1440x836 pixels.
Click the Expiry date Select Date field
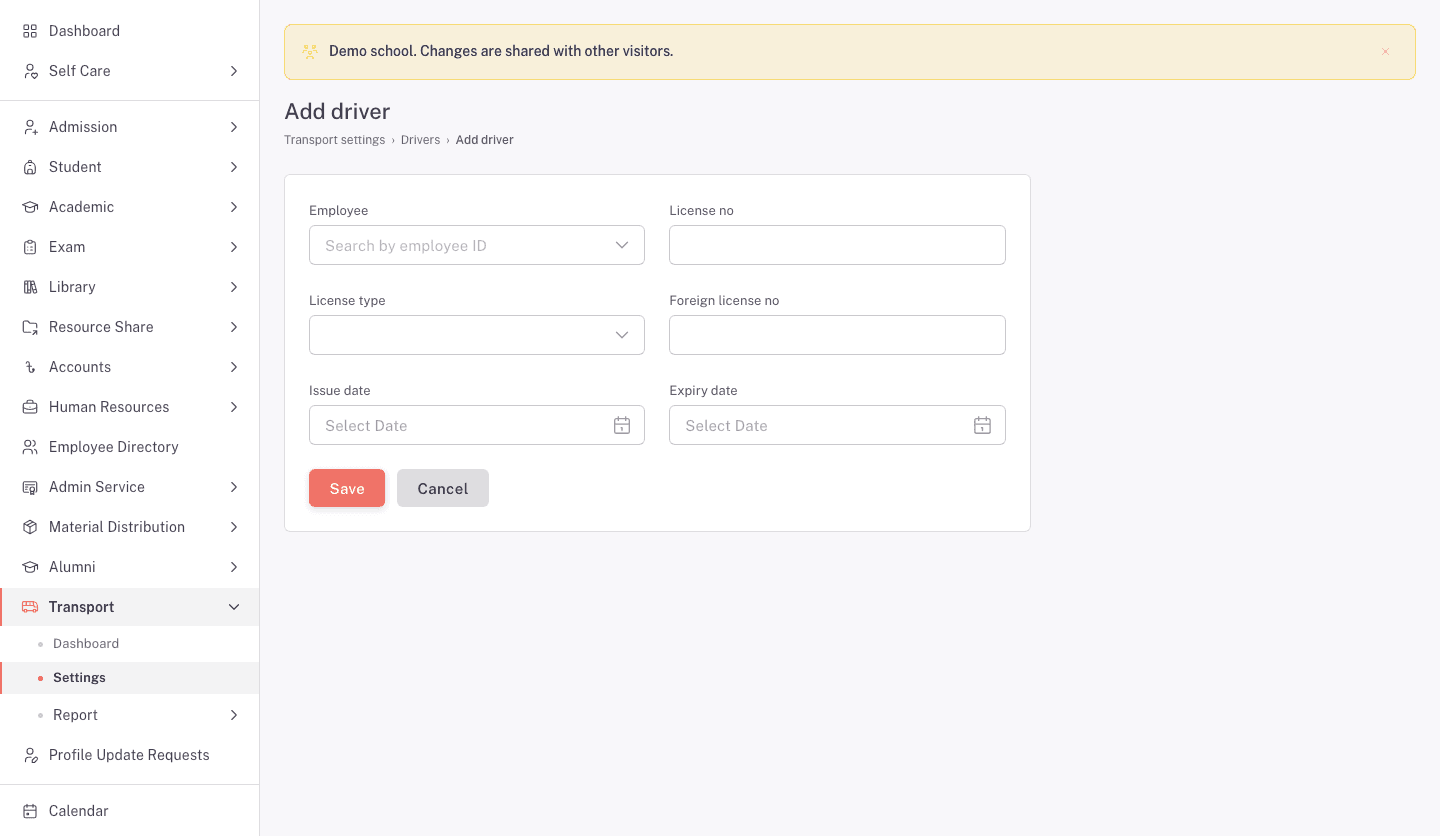point(837,425)
